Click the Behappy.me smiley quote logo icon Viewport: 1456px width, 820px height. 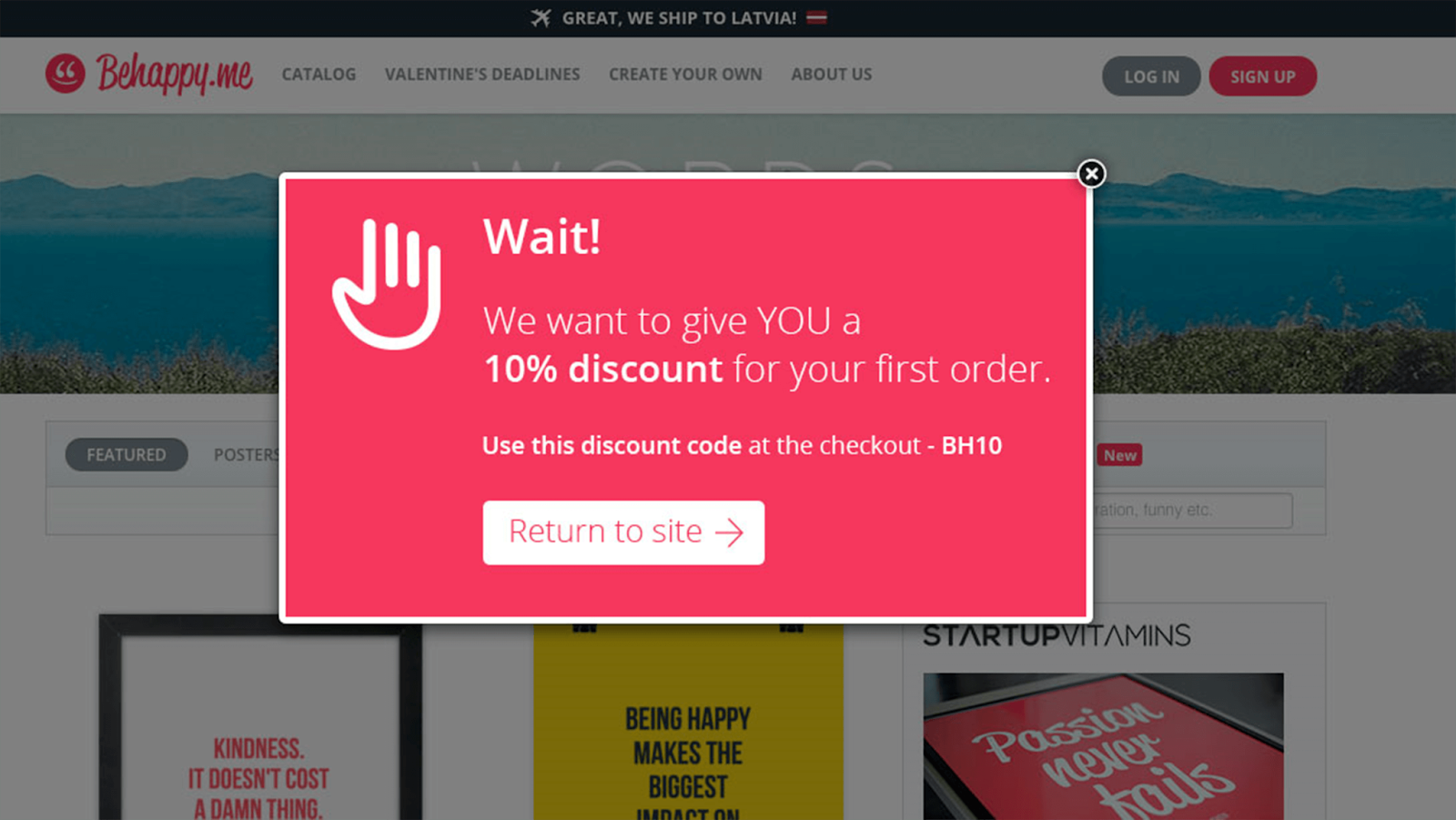click(x=66, y=74)
